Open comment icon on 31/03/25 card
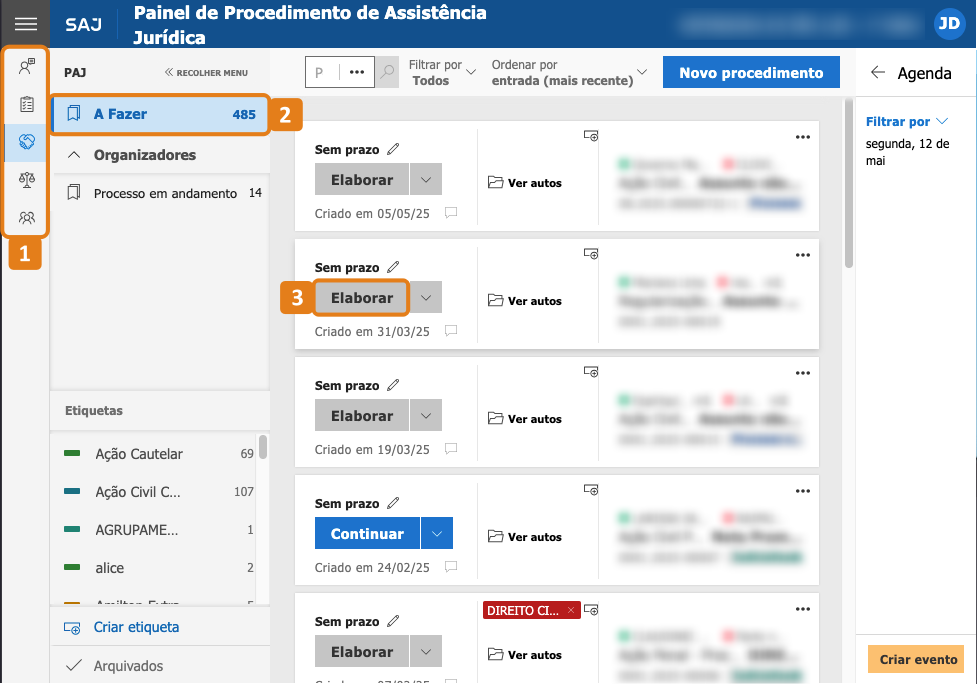This screenshot has height=684, width=977. point(451,330)
